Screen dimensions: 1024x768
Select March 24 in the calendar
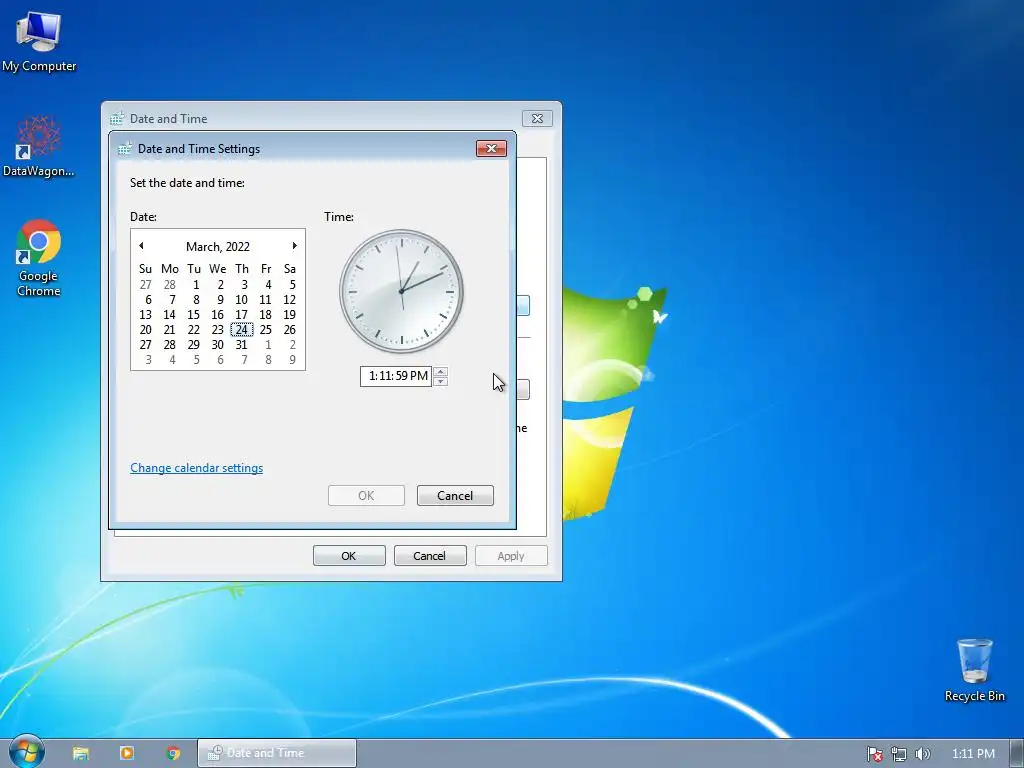click(242, 329)
